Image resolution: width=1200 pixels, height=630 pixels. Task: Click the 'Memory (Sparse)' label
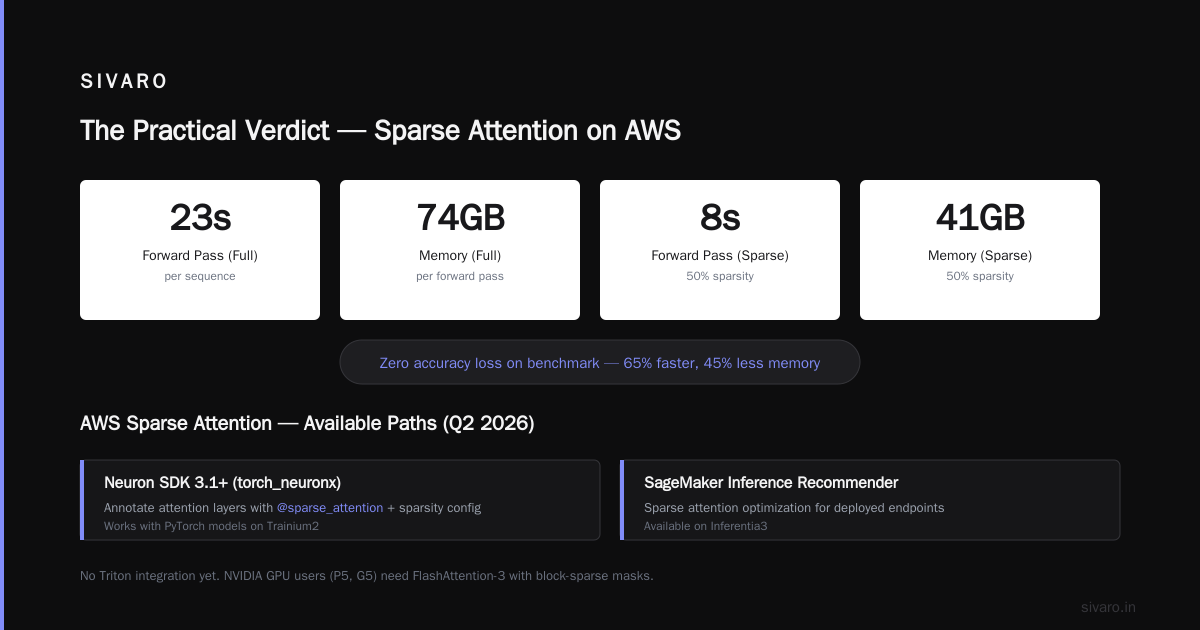(980, 256)
